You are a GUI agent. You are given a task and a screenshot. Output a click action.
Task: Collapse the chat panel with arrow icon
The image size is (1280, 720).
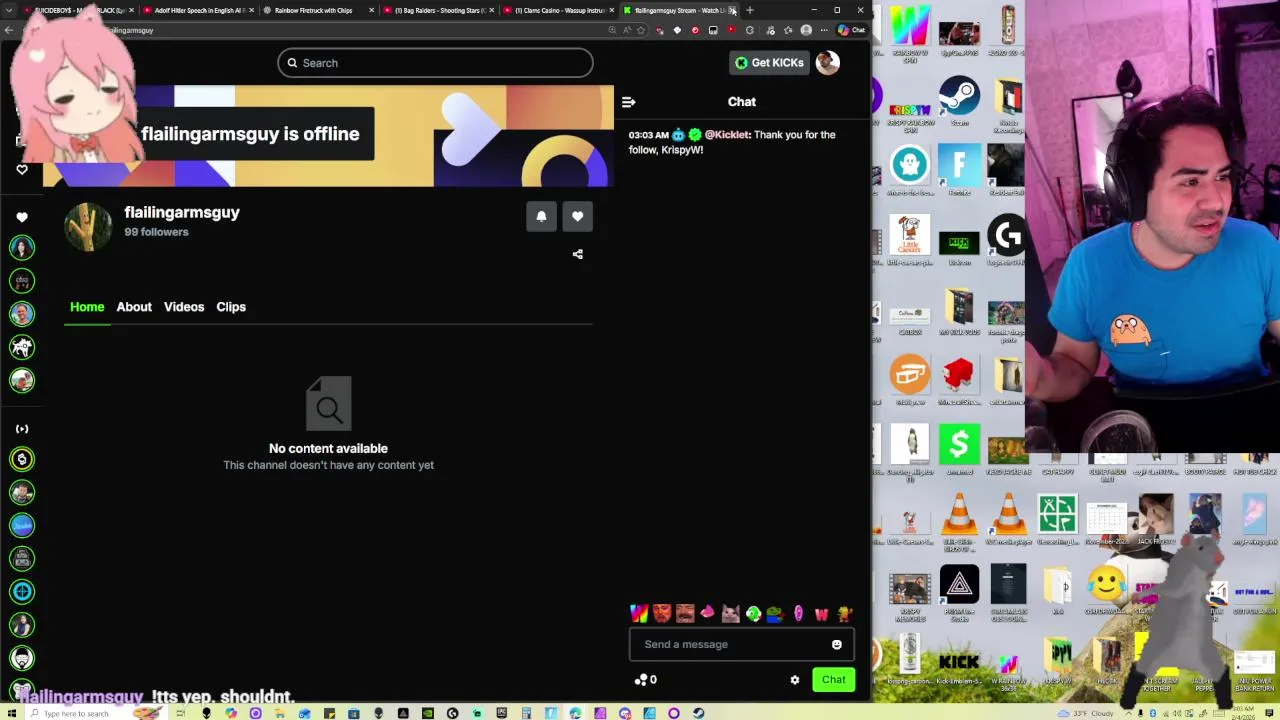[628, 102]
